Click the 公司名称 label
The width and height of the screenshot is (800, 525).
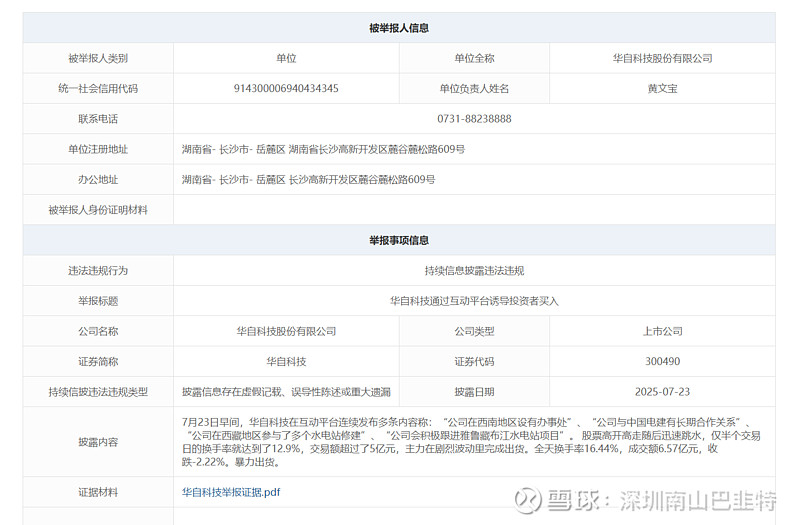pyautogui.click(x=98, y=331)
